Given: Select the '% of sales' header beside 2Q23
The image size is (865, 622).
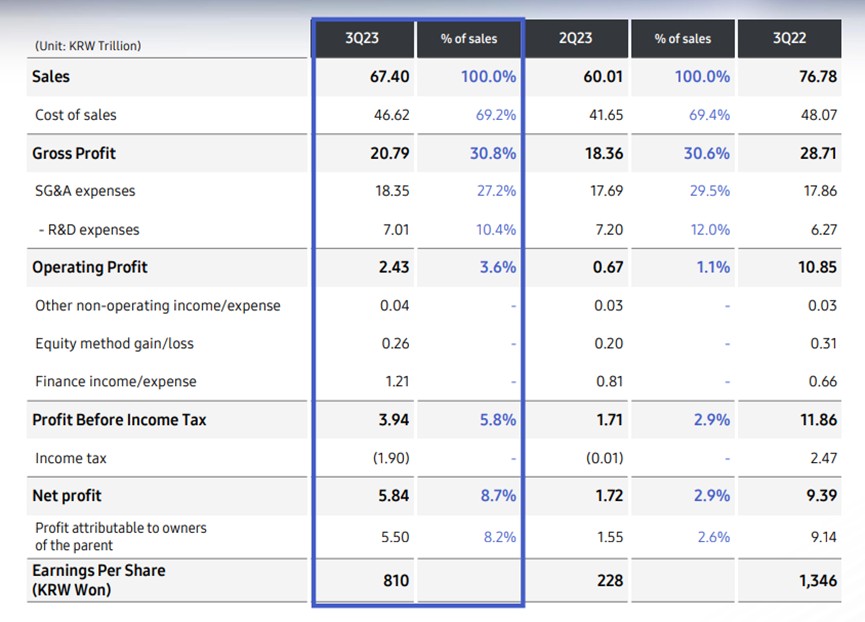Looking at the screenshot, I should (682, 38).
